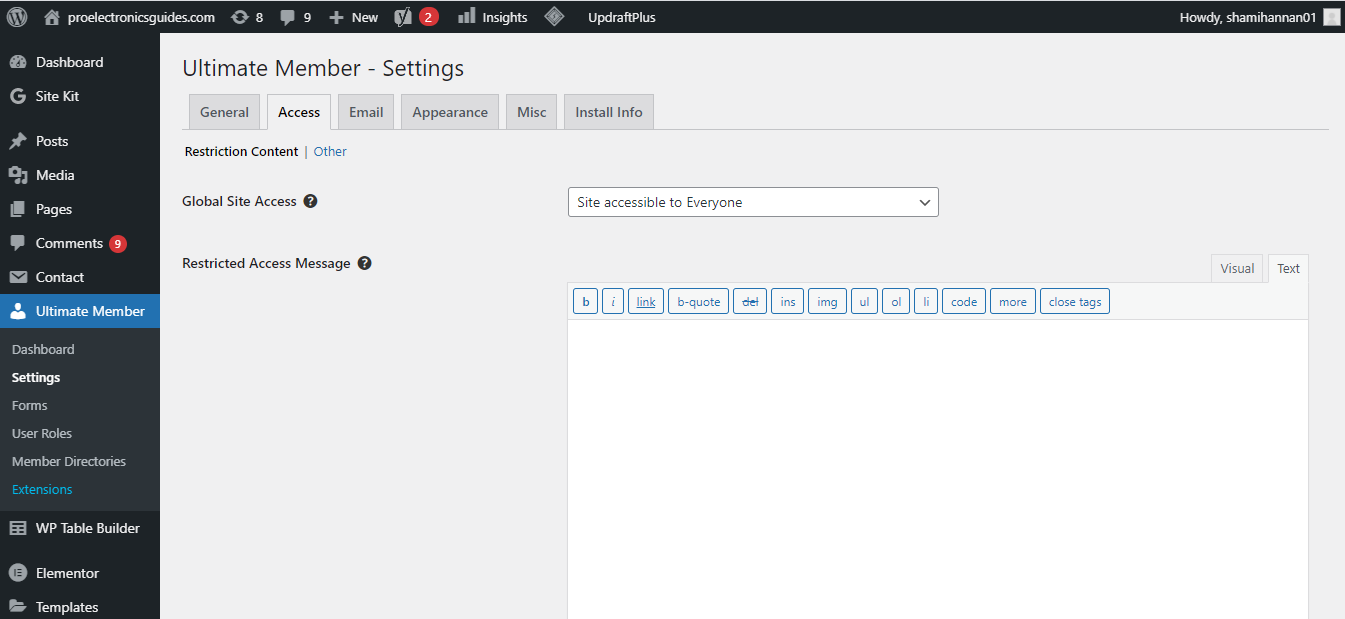
Task: Open Yoast SEO icon with 2 notifications
Action: click(403, 16)
